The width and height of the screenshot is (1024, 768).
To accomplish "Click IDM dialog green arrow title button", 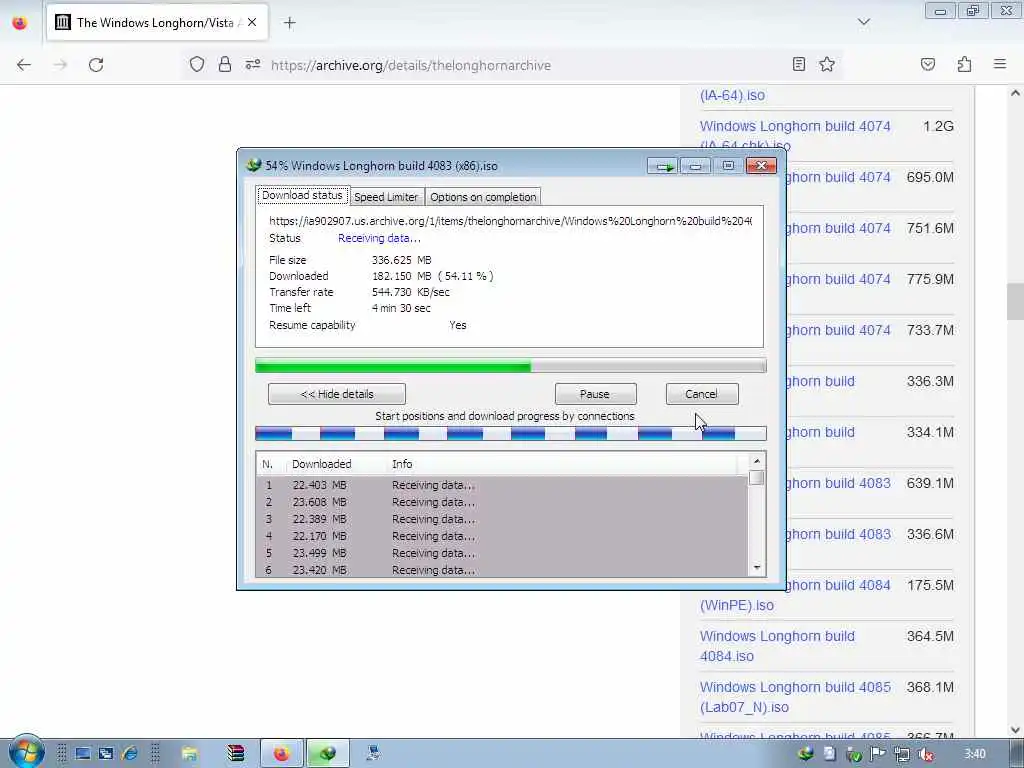I will point(664,167).
